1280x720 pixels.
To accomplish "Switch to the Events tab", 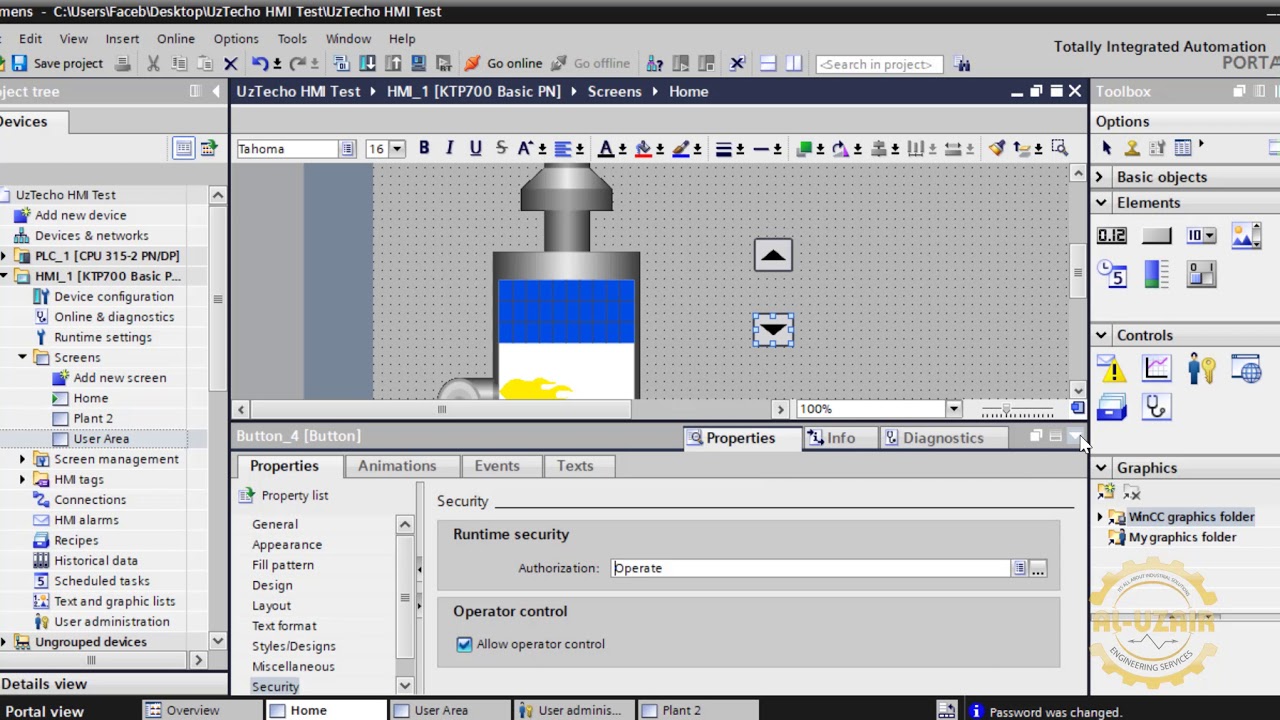I will (497, 466).
